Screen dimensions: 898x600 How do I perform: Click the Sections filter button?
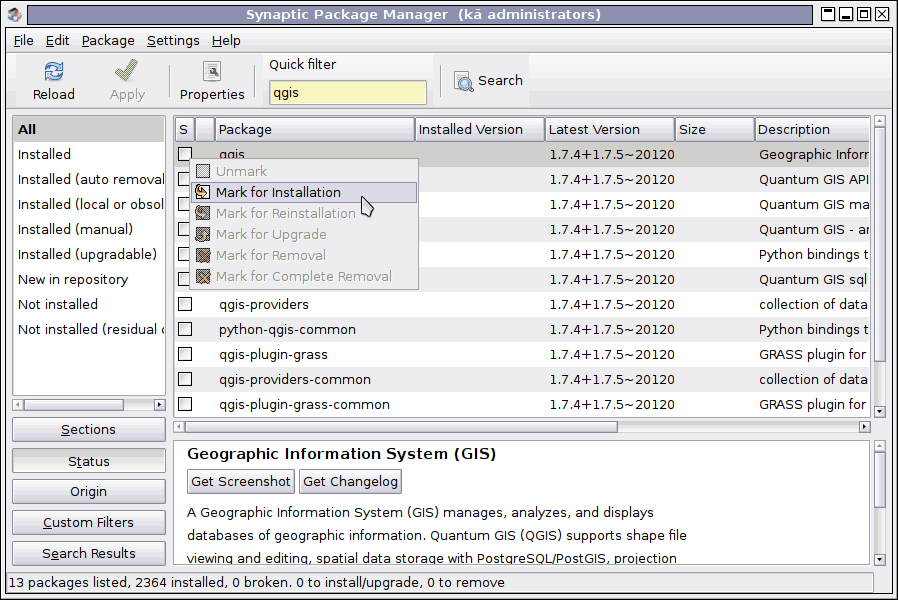(x=89, y=429)
